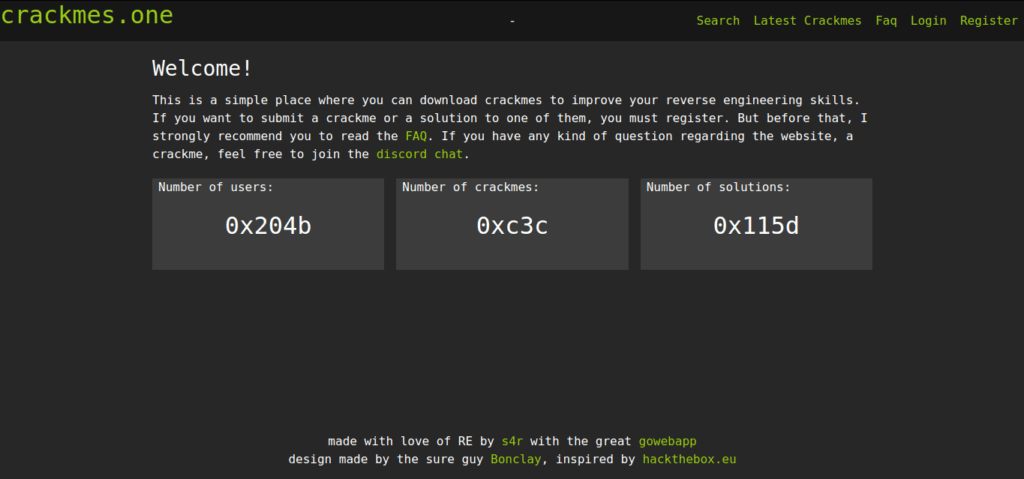Click the crackmes.one site logo
The height and width of the screenshot is (479, 1024).
pyautogui.click(x=87, y=16)
